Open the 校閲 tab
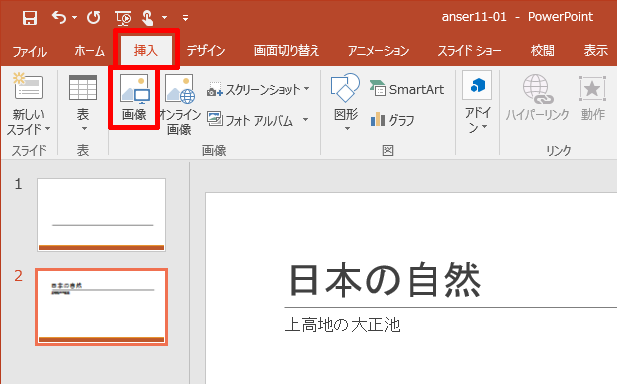The height and width of the screenshot is (384, 617). point(542,51)
